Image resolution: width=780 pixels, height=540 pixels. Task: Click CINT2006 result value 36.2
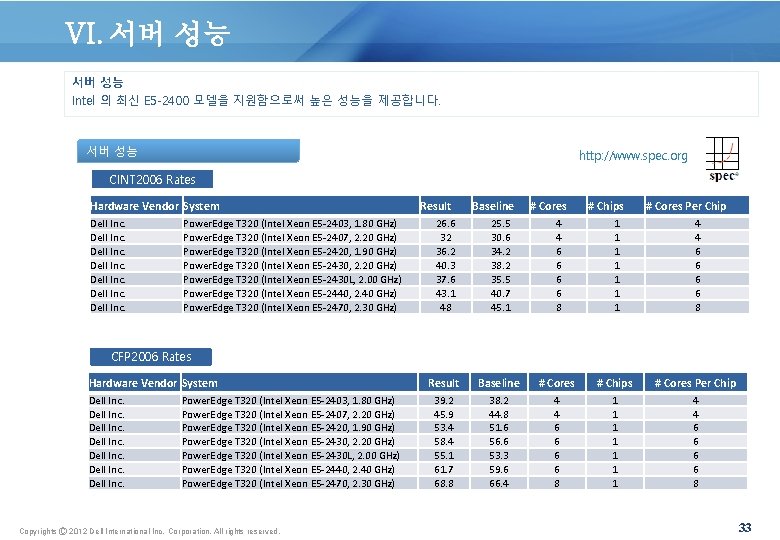coord(446,252)
